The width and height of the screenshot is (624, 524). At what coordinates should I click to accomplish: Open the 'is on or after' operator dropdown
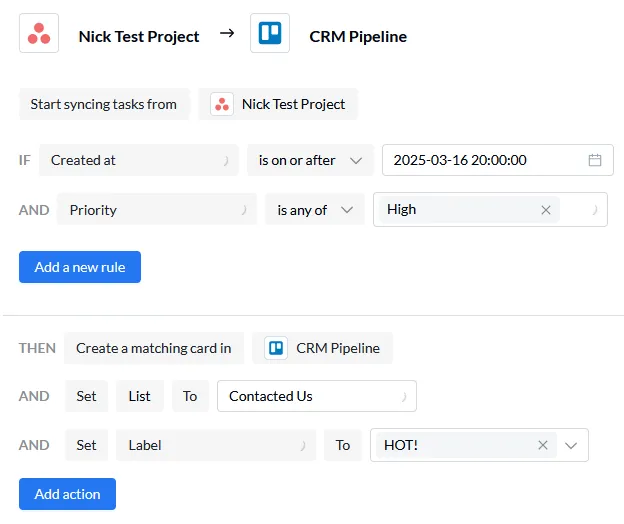310,160
